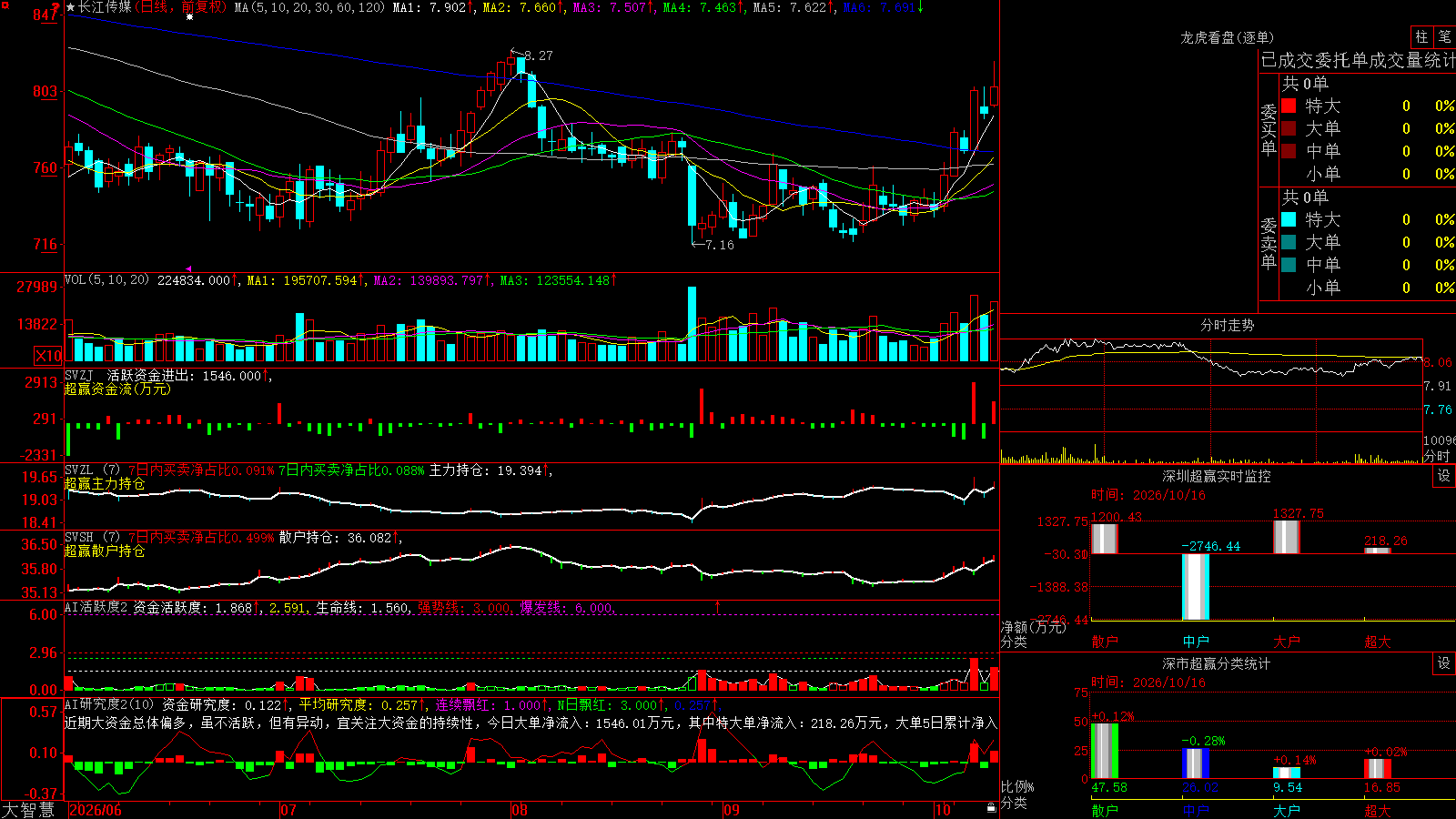The height and width of the screenshot is (819, 1456).
Task: Click the 深市超赢分类统计 panel title
Action: coord(1217,663)
